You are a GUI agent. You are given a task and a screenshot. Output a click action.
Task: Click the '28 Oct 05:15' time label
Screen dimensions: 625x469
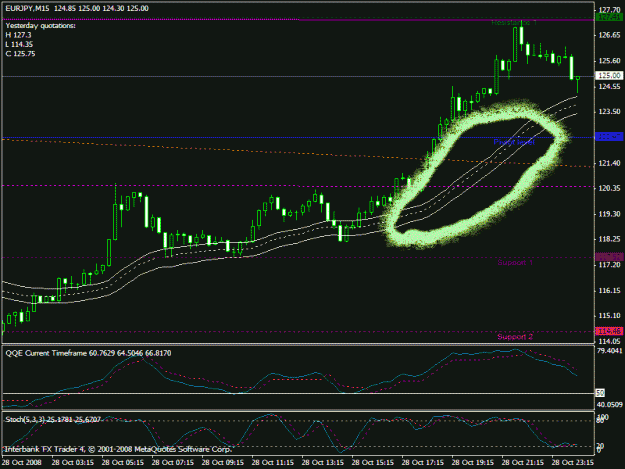123,463
